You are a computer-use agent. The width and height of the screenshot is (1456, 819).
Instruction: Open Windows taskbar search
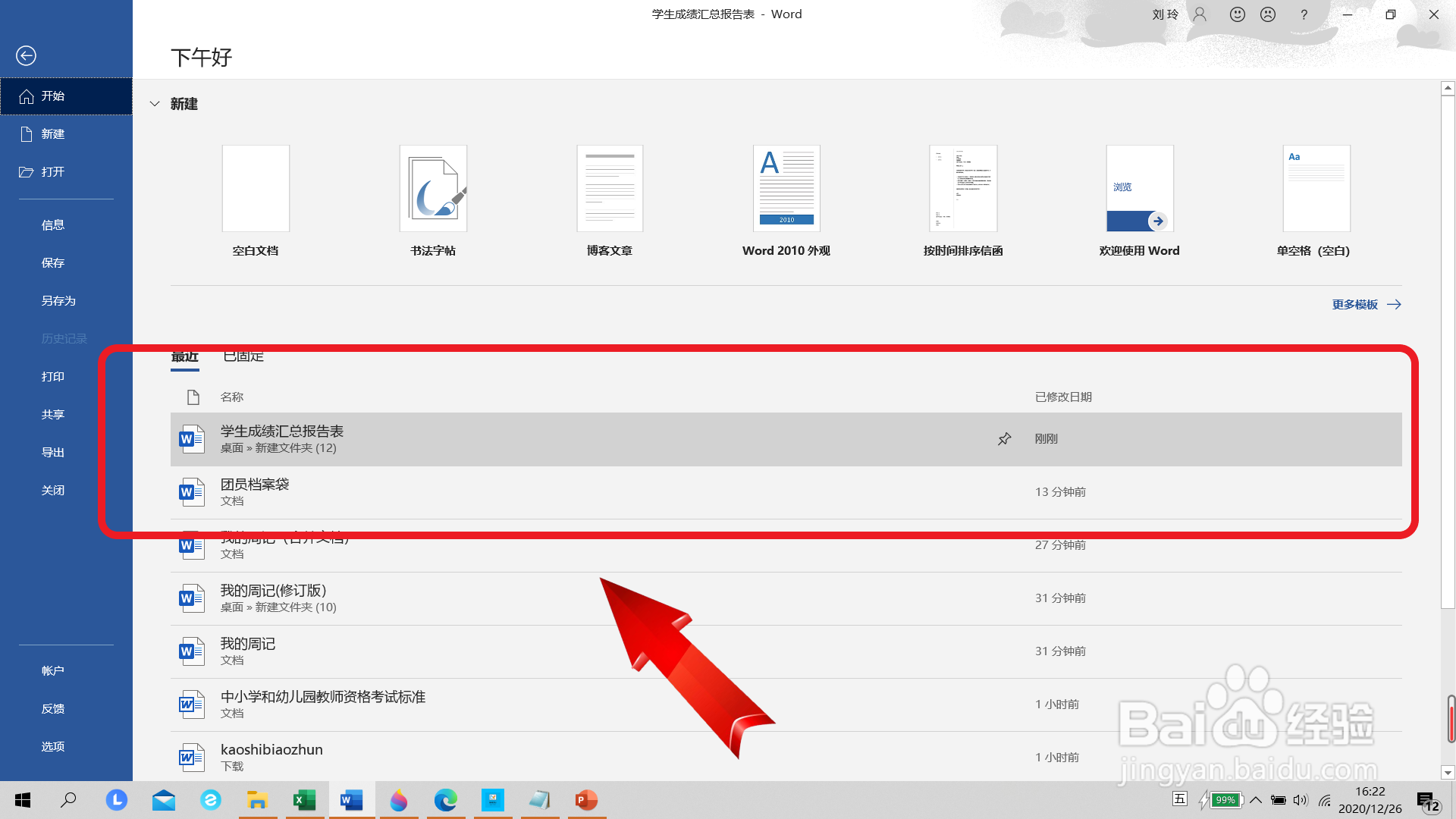point(68,800)
